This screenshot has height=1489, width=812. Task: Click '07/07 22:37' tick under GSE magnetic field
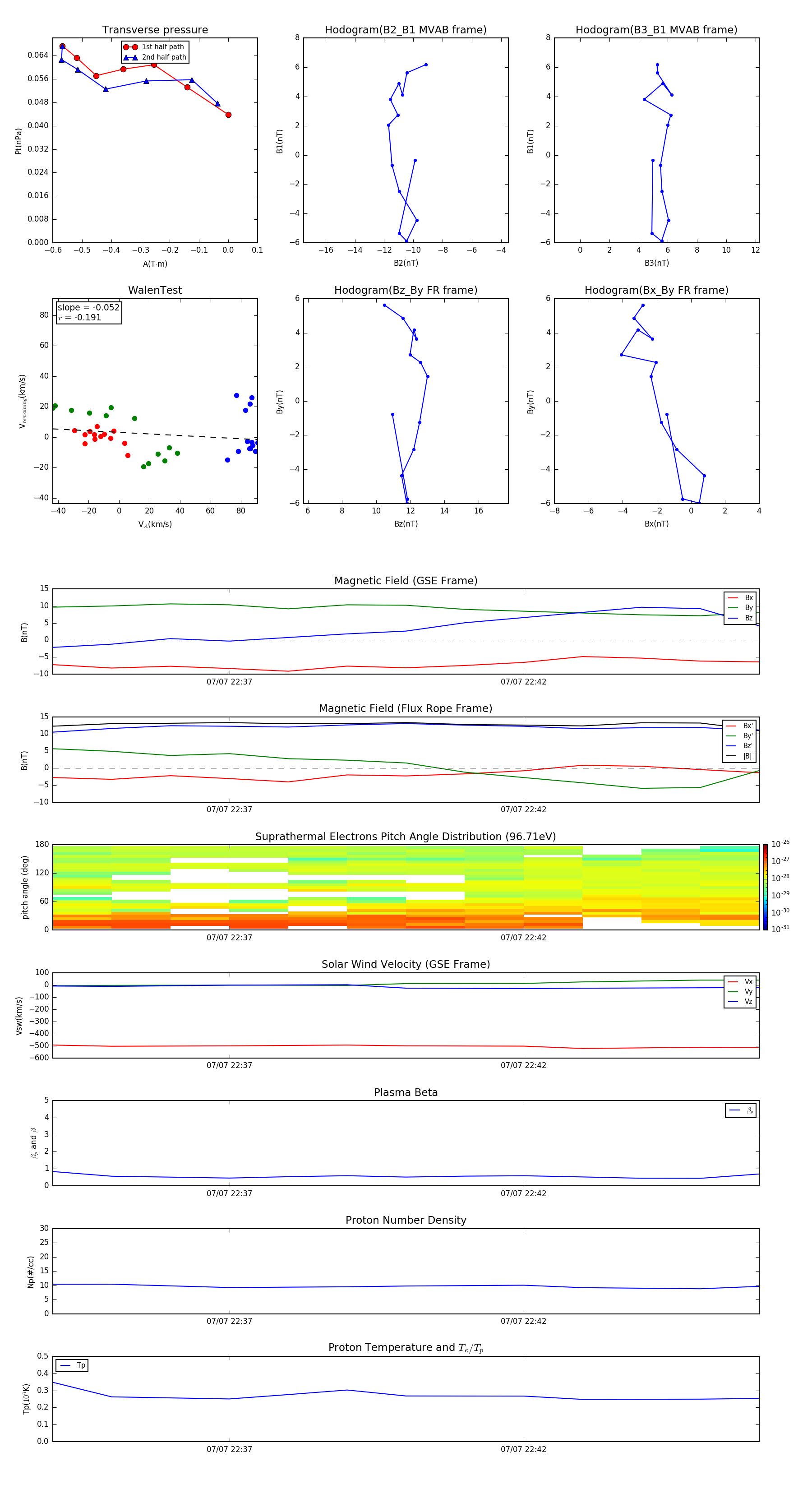click(230, 682)
